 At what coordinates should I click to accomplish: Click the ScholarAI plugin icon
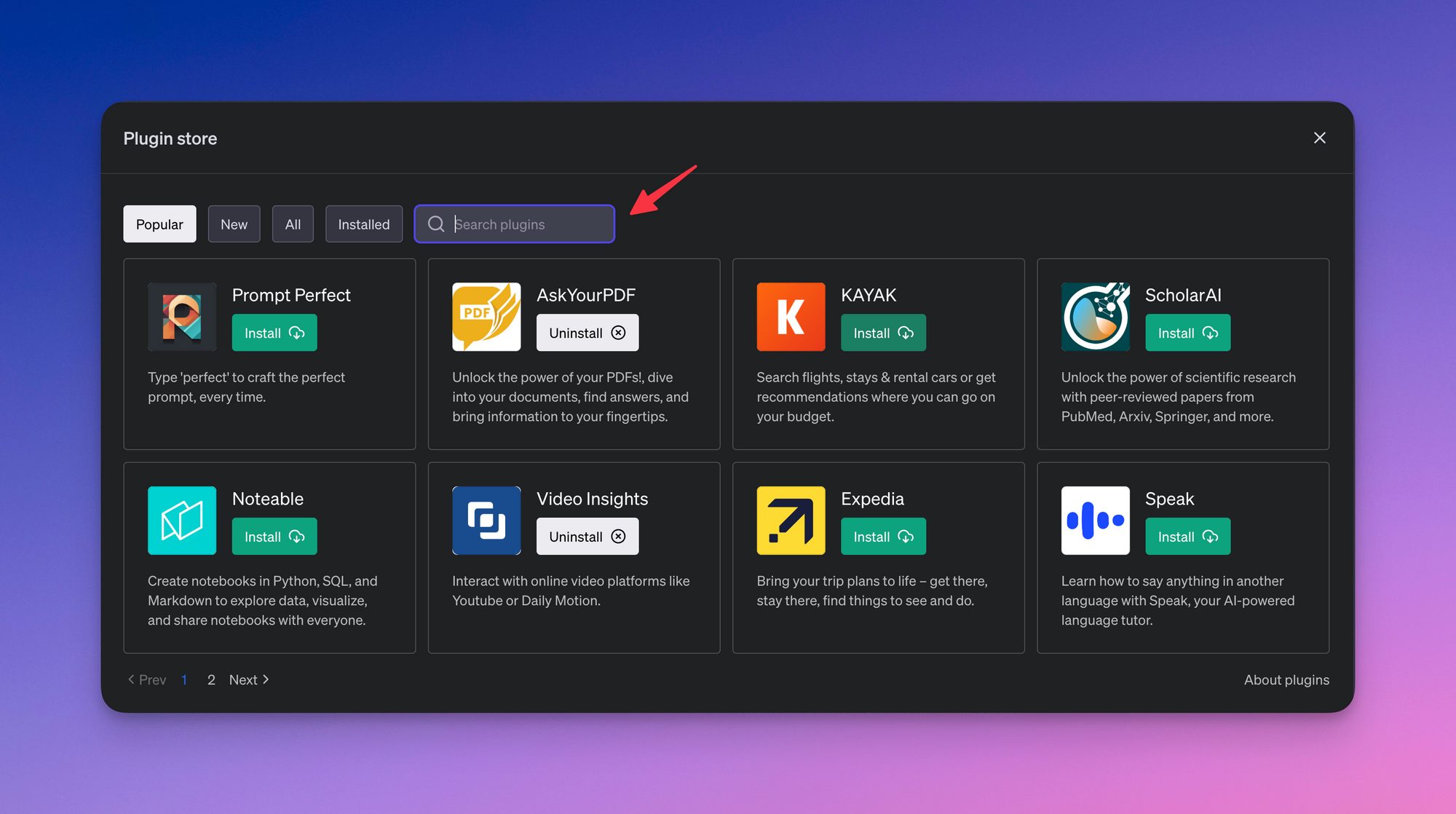point(1095,317)
